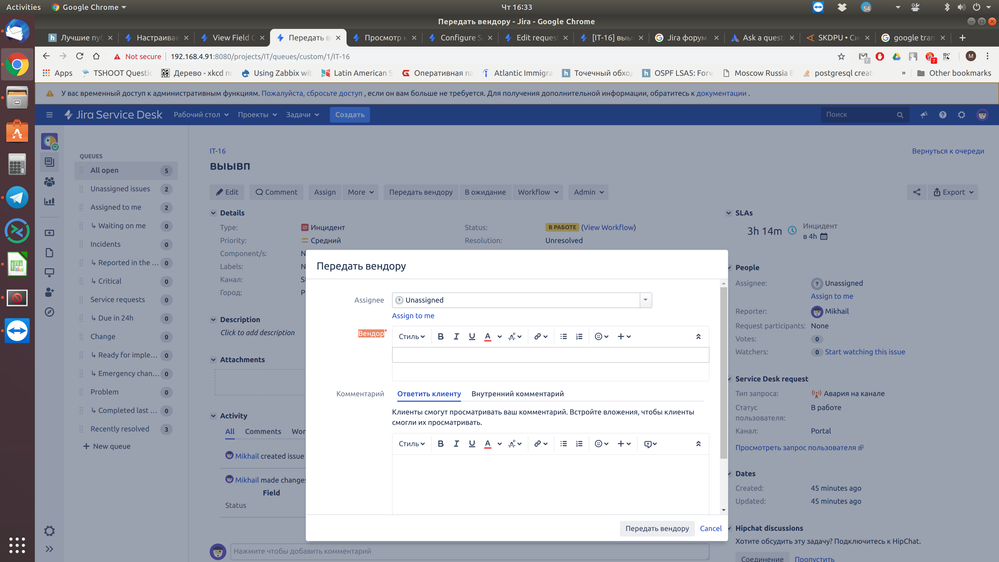Collapse the Activity section
999x562 pixels.
tap(213, 415)
